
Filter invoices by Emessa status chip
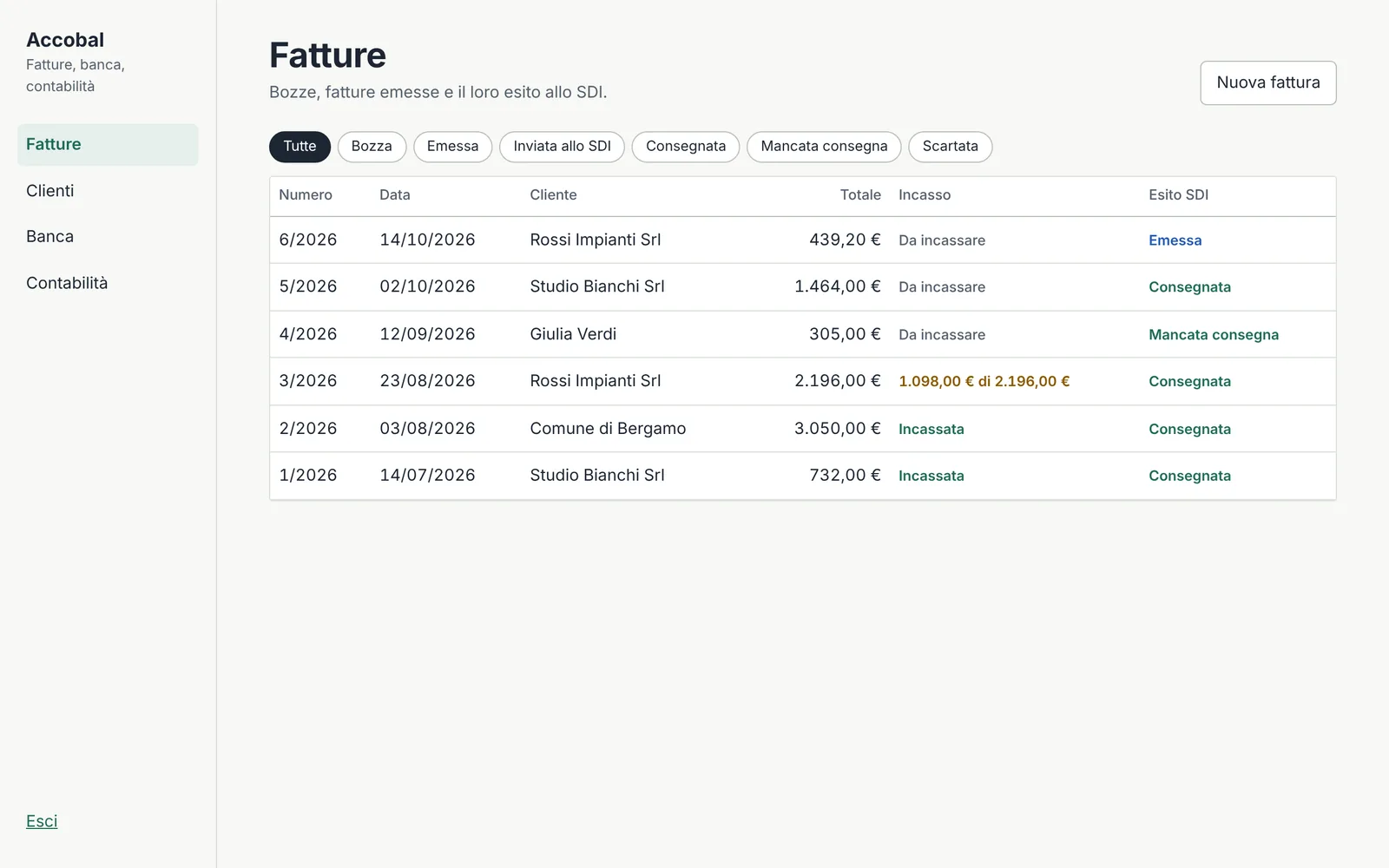[x=452, y=147]
